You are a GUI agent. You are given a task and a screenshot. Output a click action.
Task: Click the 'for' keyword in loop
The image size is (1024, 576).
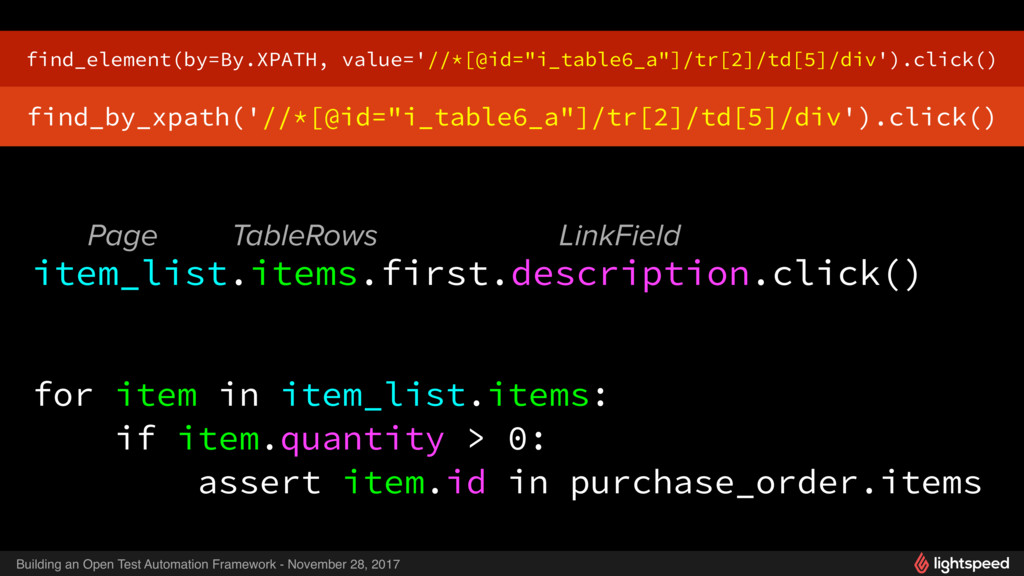[63, 395]
